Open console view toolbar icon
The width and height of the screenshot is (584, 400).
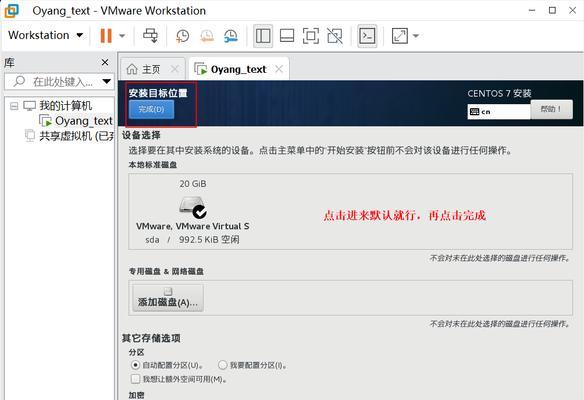point(367,36)
